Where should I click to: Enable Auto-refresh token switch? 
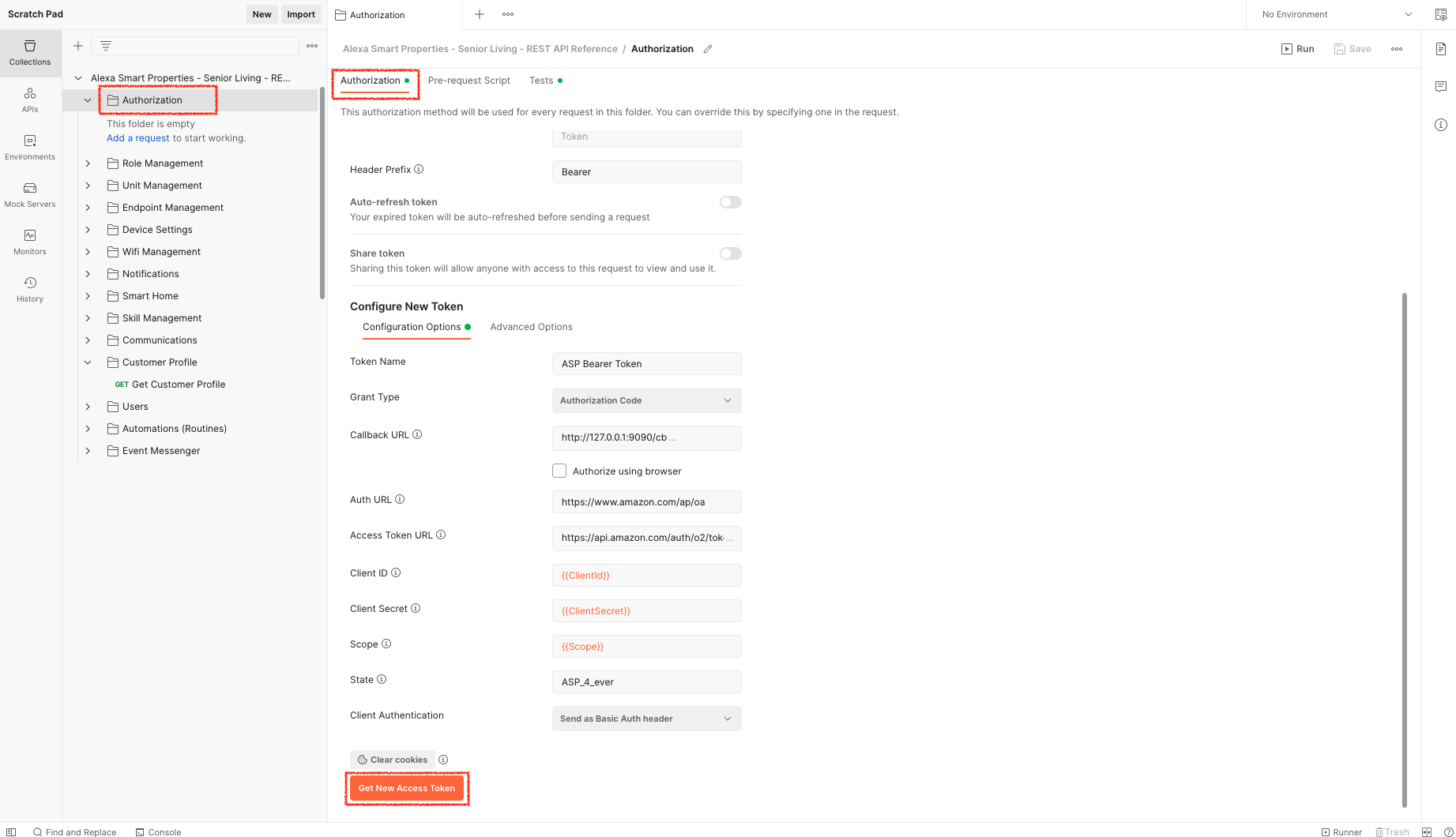731,202
